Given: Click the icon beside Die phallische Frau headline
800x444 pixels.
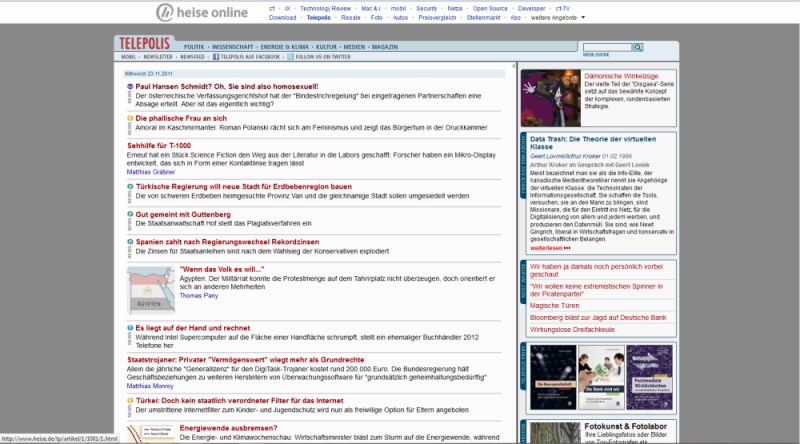Looking at the screenshot, I should click(130, 118).
